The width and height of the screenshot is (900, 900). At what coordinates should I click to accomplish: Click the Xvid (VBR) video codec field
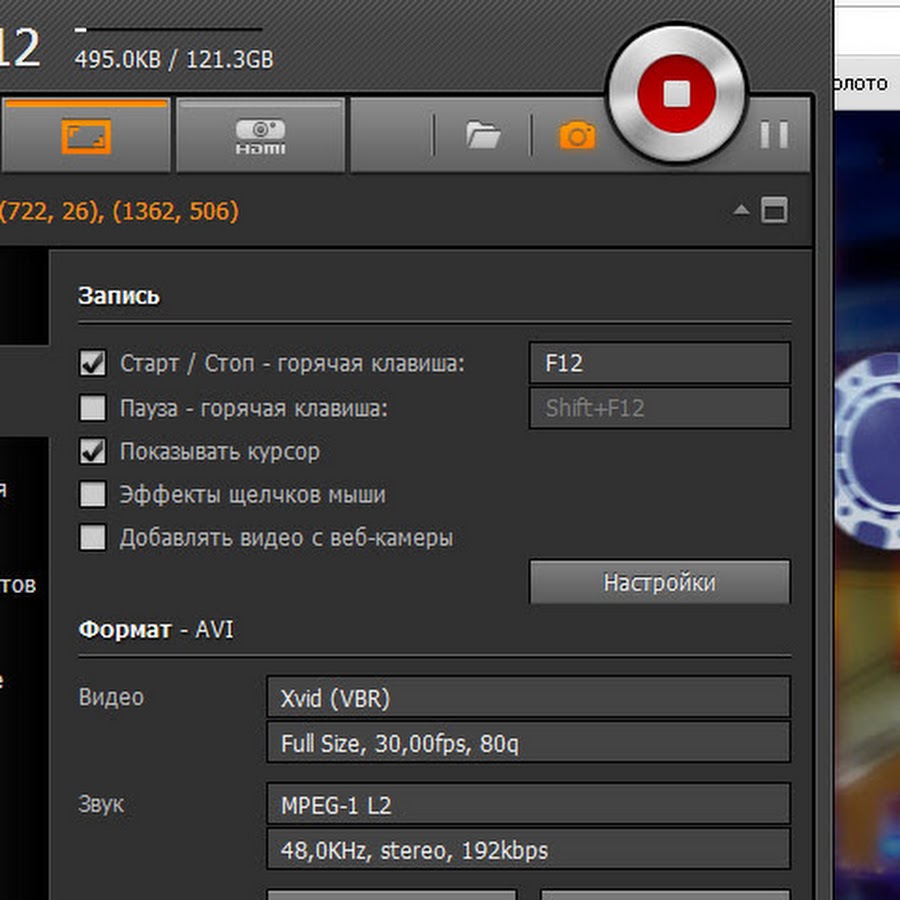point(528,698)
